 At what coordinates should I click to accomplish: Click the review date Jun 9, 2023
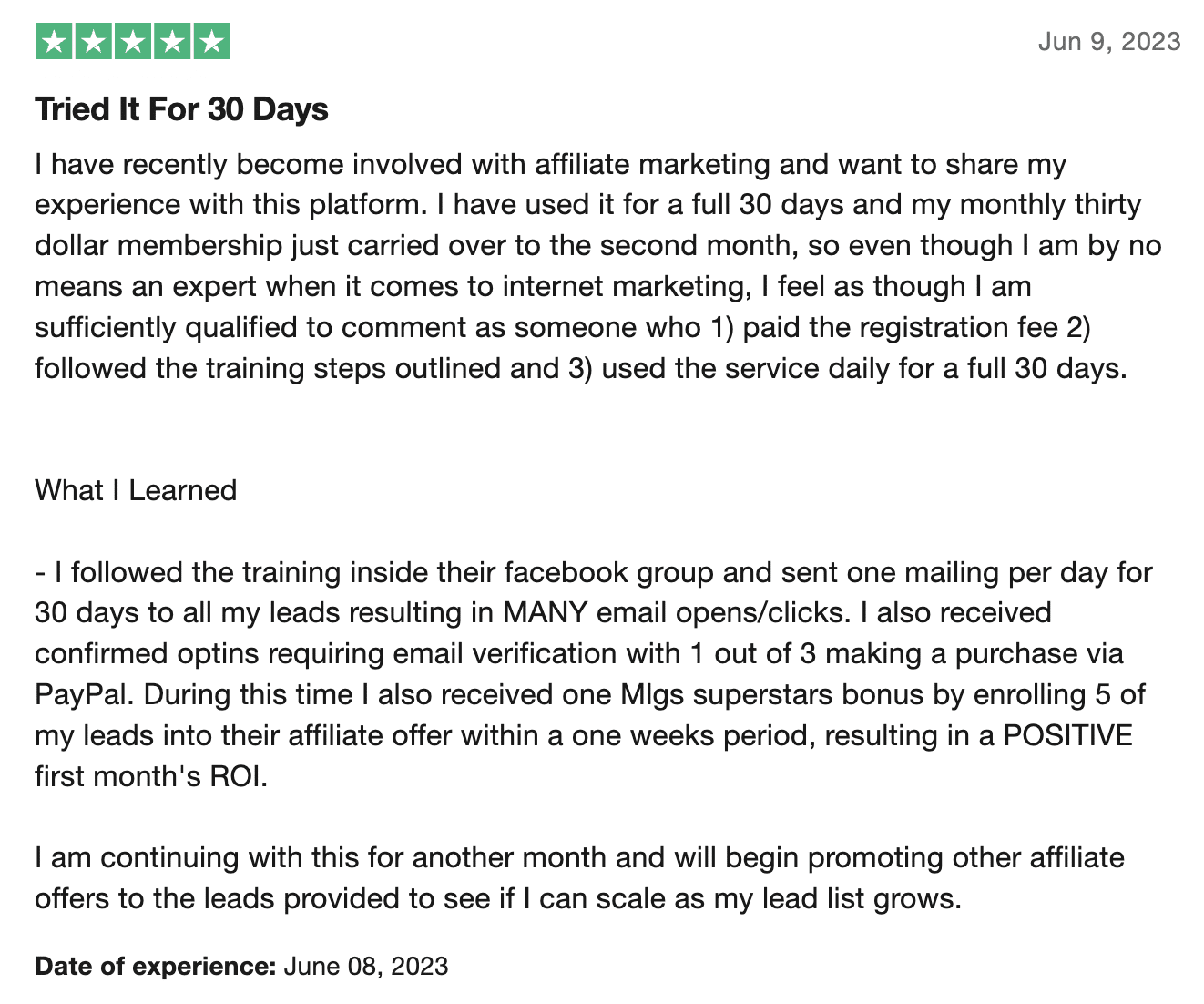point(1109,42)
